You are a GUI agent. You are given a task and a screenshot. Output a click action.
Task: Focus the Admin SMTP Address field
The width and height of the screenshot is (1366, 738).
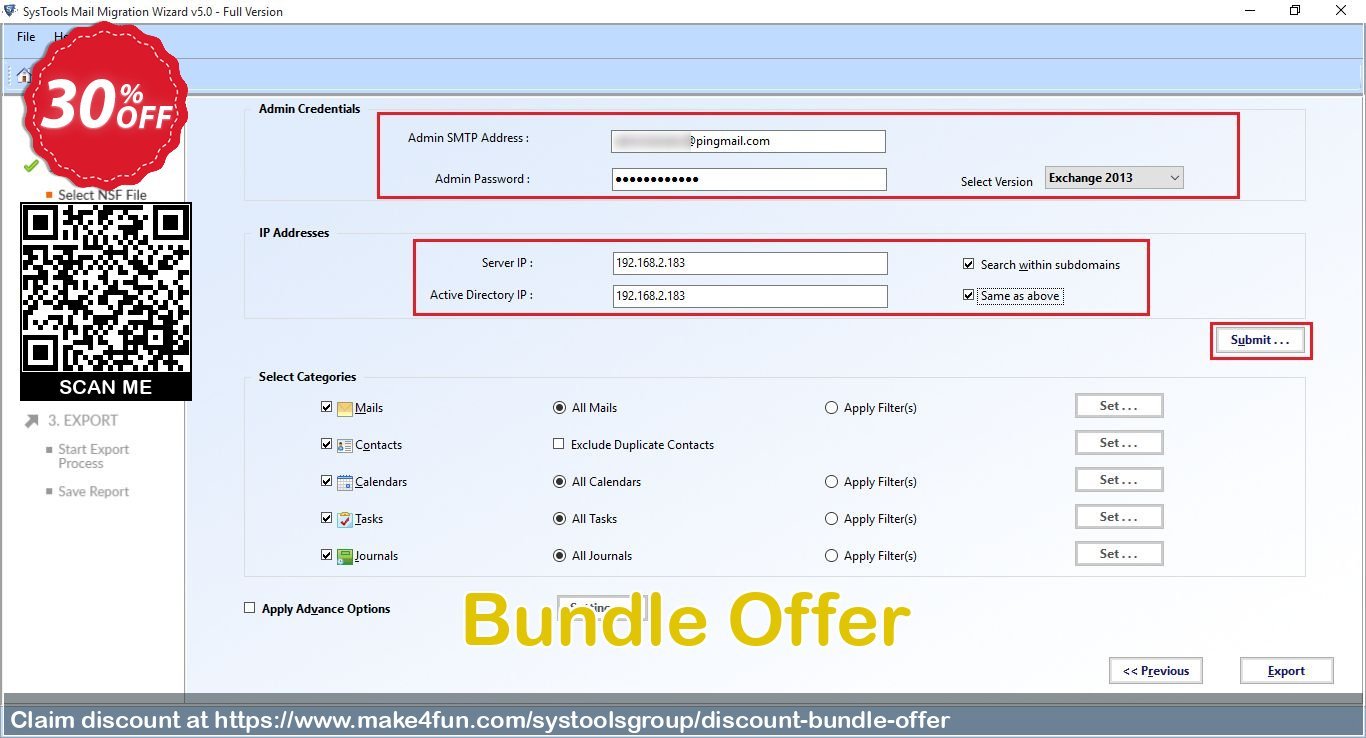point(748,141)
